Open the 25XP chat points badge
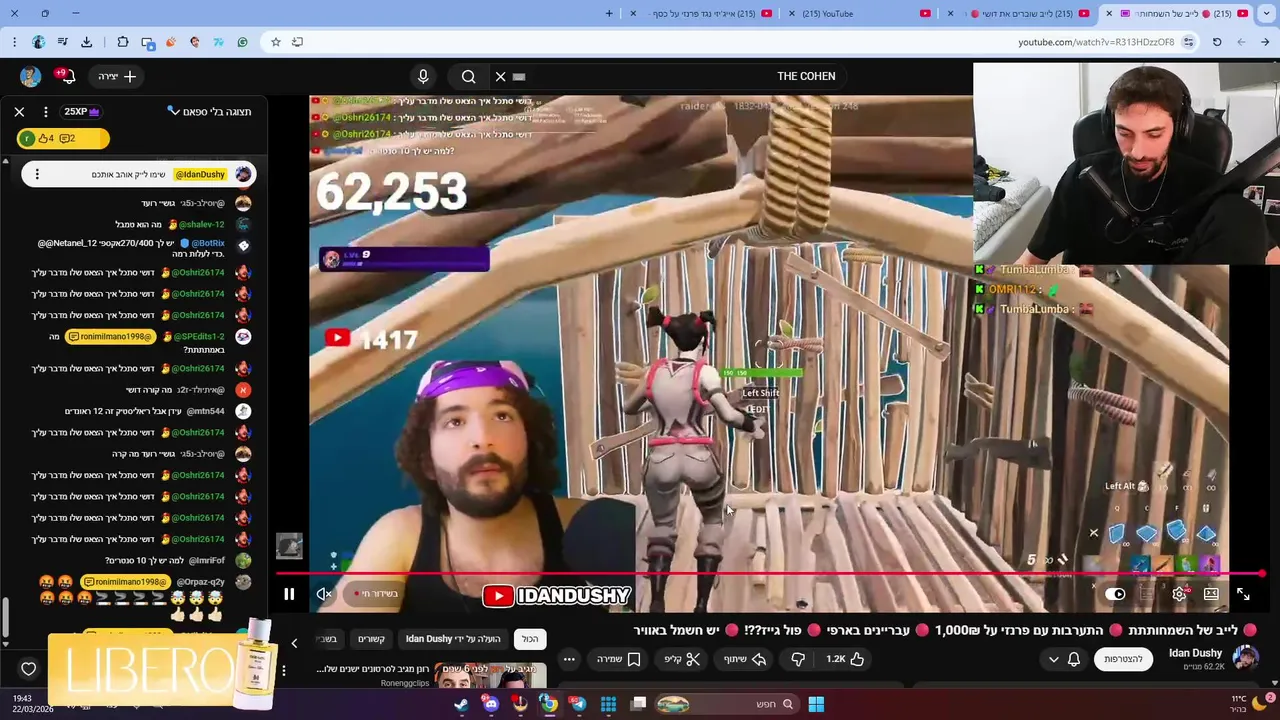Viewport: 1280px width, 720px height. (82, 111)
